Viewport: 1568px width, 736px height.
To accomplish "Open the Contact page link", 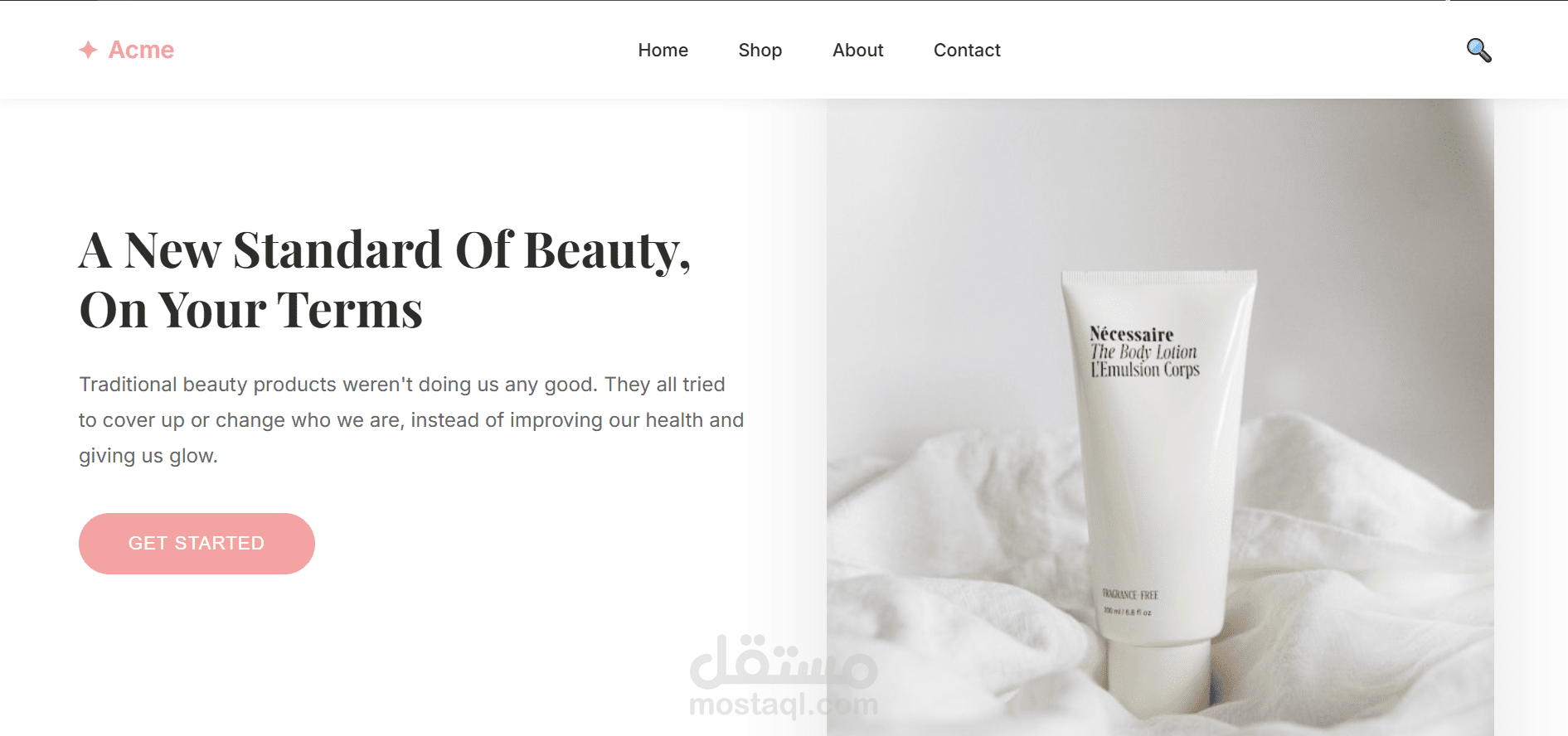I will pyautogui.click(x=967, y=50).
